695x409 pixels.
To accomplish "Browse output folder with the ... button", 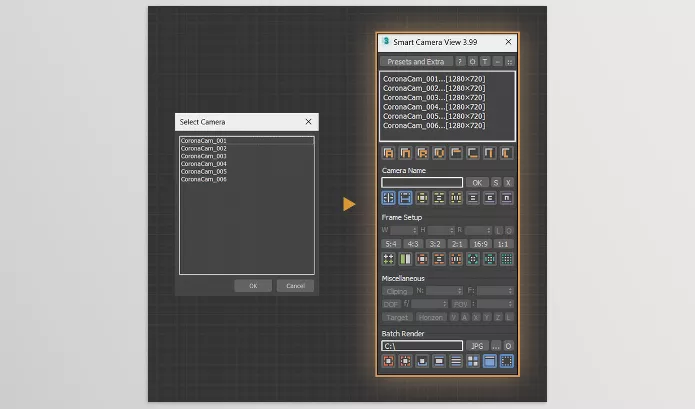I will 496,346.
